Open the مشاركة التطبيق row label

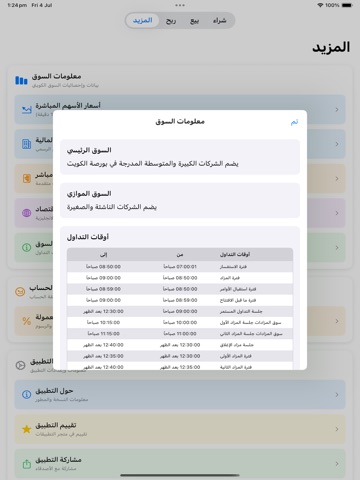tap(58, 460)
